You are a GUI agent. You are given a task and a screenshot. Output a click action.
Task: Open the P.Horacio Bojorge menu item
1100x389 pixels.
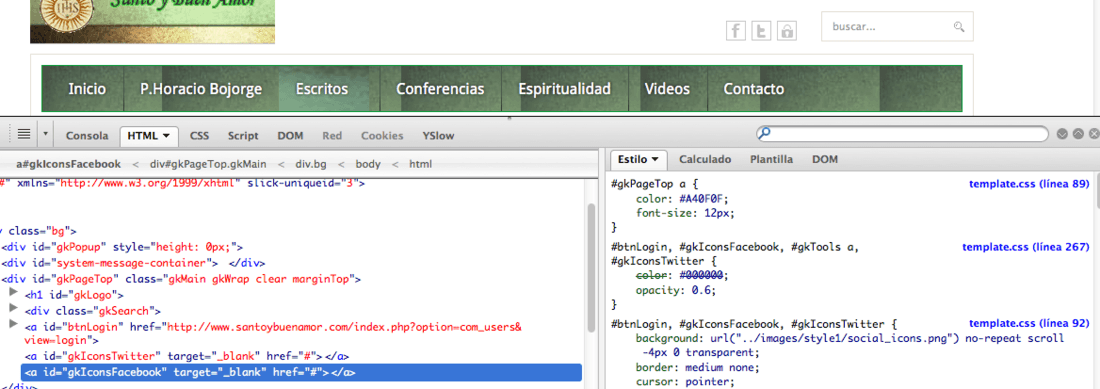pyautogui.click(x=201, y=89)
